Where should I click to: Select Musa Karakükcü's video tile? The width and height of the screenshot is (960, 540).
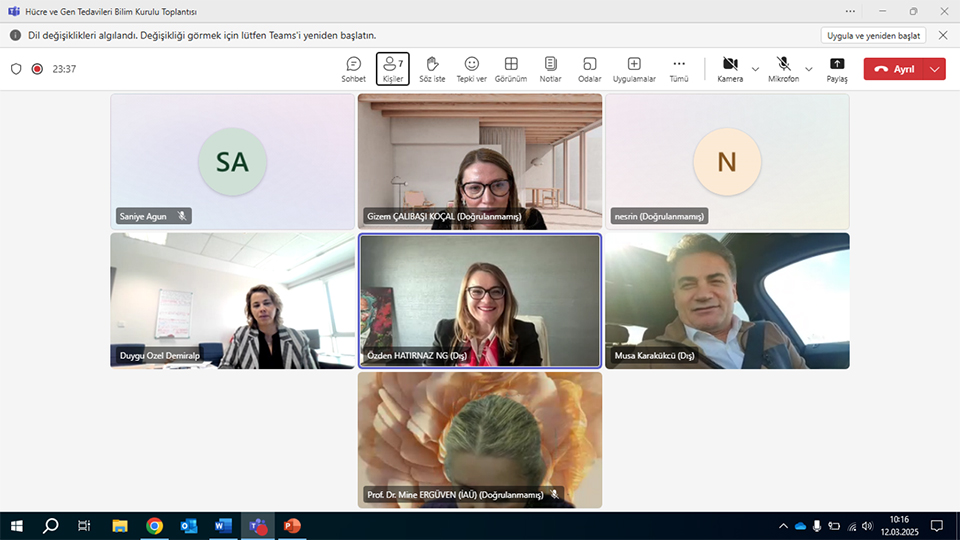coord(727,301)
